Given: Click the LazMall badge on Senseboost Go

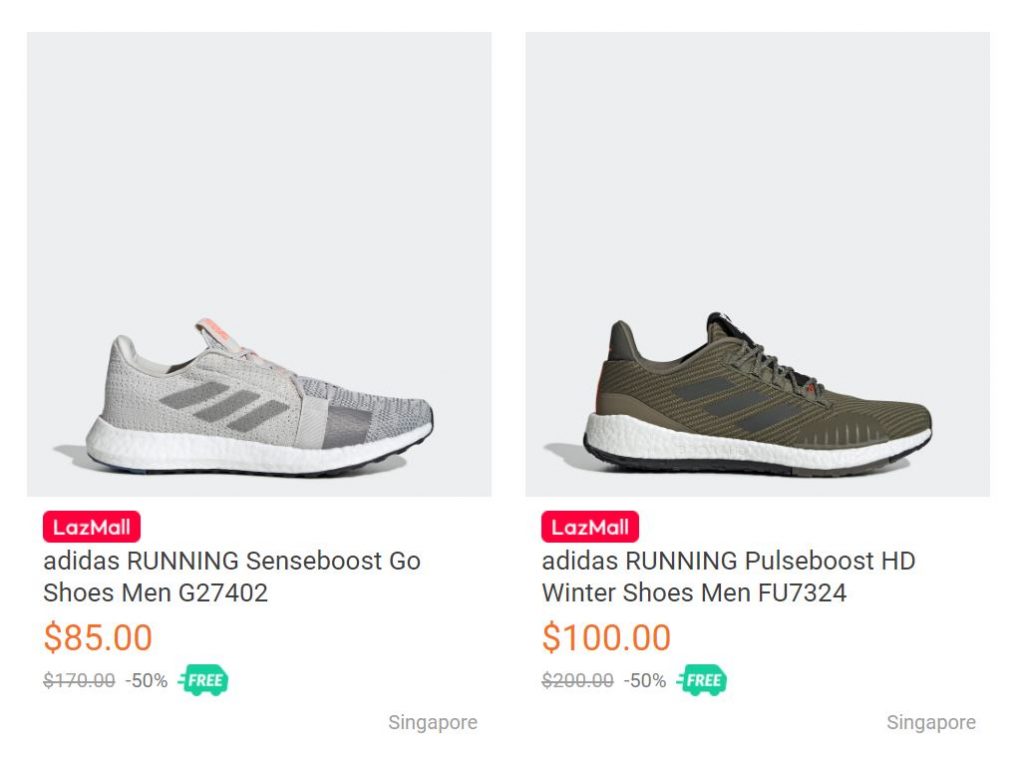Looking at the screenshot, I should click(x=91, y=527).
